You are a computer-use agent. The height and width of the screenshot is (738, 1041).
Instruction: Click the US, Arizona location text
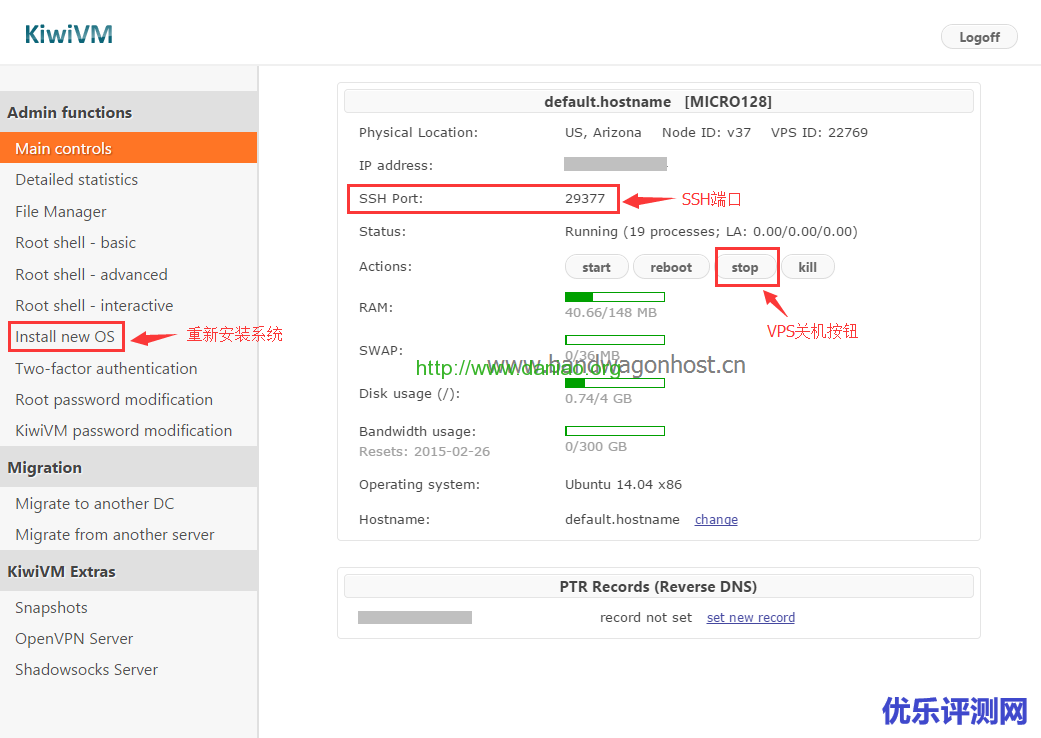pyautogui.click(x=603, y=132)
